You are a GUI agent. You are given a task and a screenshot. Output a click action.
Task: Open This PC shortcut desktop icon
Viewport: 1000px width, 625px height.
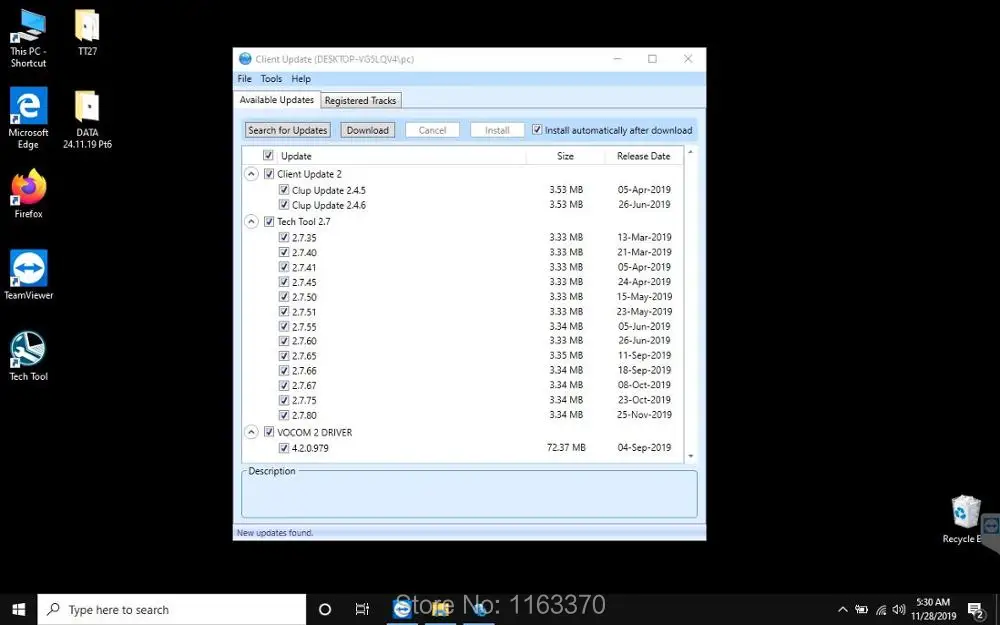coord(28,38)
